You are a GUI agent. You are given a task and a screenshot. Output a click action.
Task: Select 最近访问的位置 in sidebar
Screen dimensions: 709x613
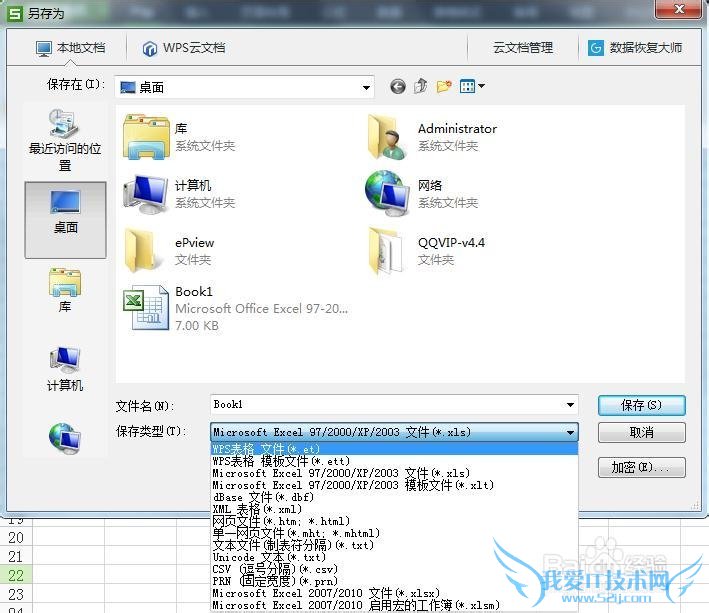pos(65,140)
